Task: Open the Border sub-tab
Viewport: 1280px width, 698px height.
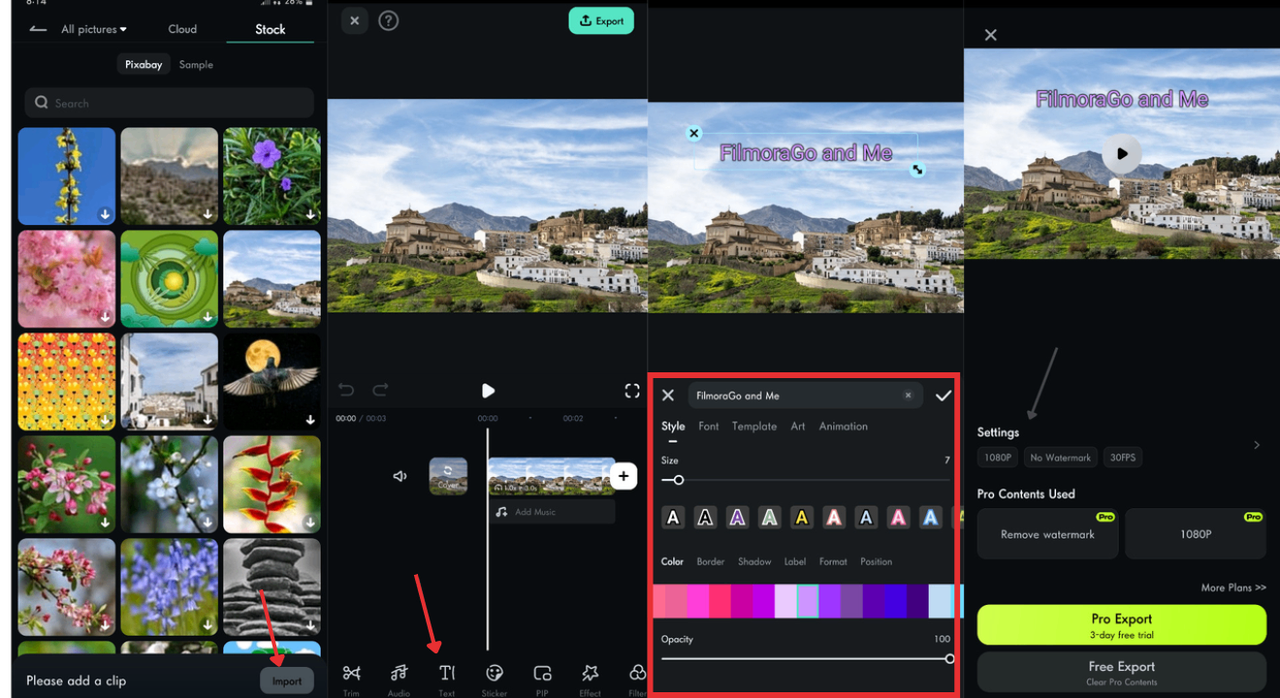Action: coord(710,562)
